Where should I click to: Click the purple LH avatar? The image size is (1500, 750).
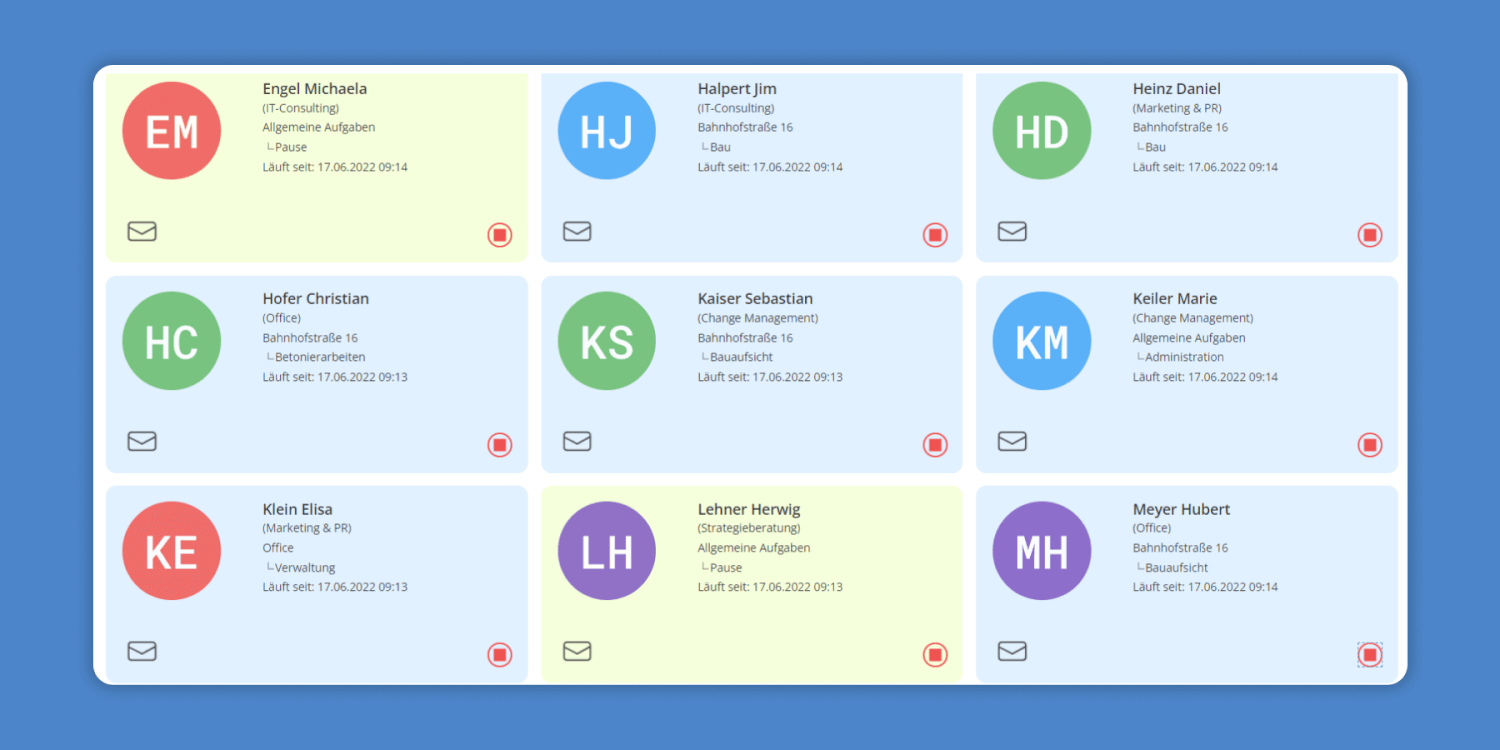(x=607, y=551)
